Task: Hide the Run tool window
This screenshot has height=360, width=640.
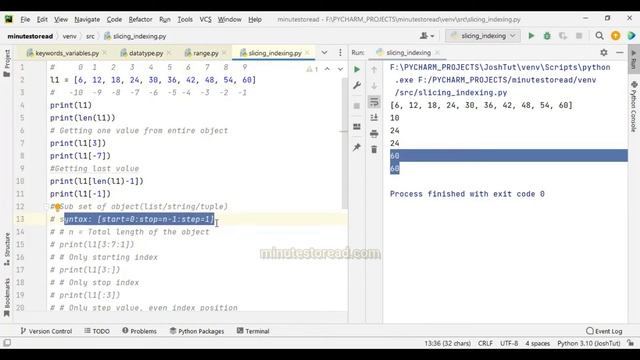Action: tap(620, 52)
